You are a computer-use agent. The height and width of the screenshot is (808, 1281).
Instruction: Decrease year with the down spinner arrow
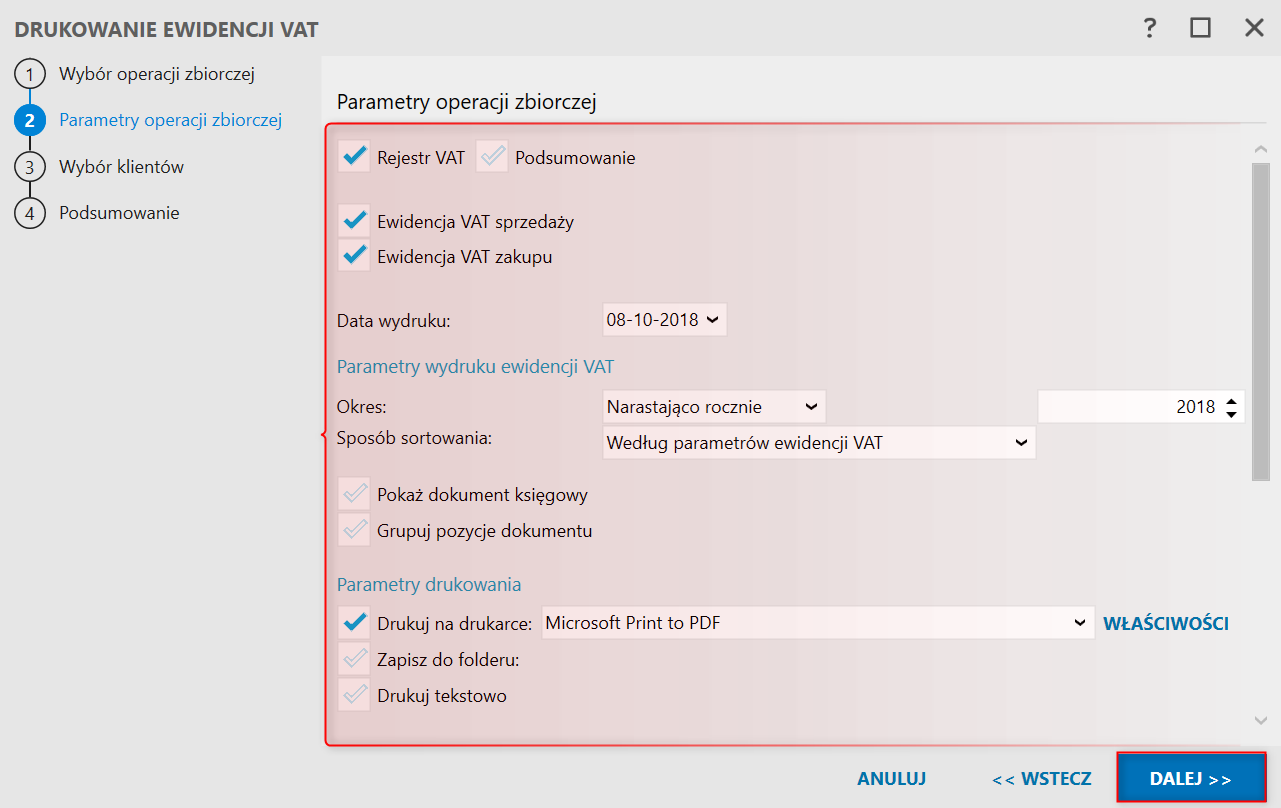click(1232, 414)
